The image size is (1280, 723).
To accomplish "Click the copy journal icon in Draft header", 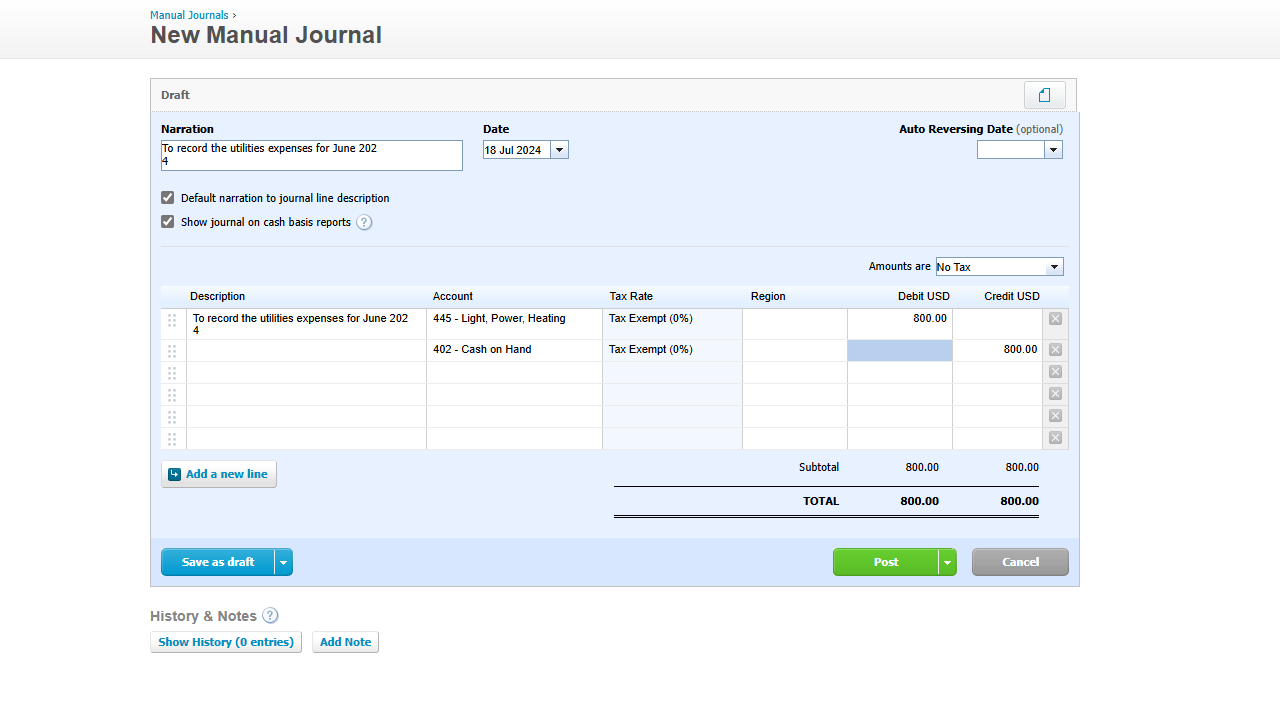I will click(x=1044, y=95).
